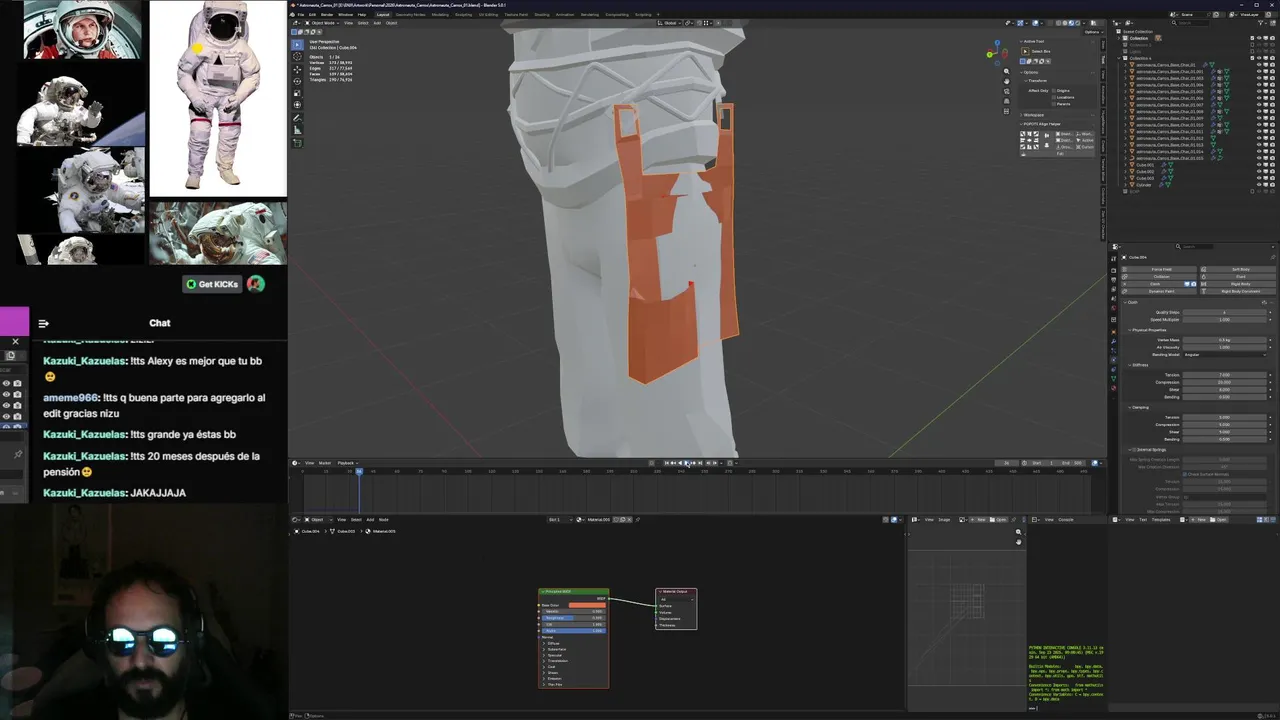This screenshot has height=720, width=1280.
Task: Open the Edit menu
Action: point(312,14)
